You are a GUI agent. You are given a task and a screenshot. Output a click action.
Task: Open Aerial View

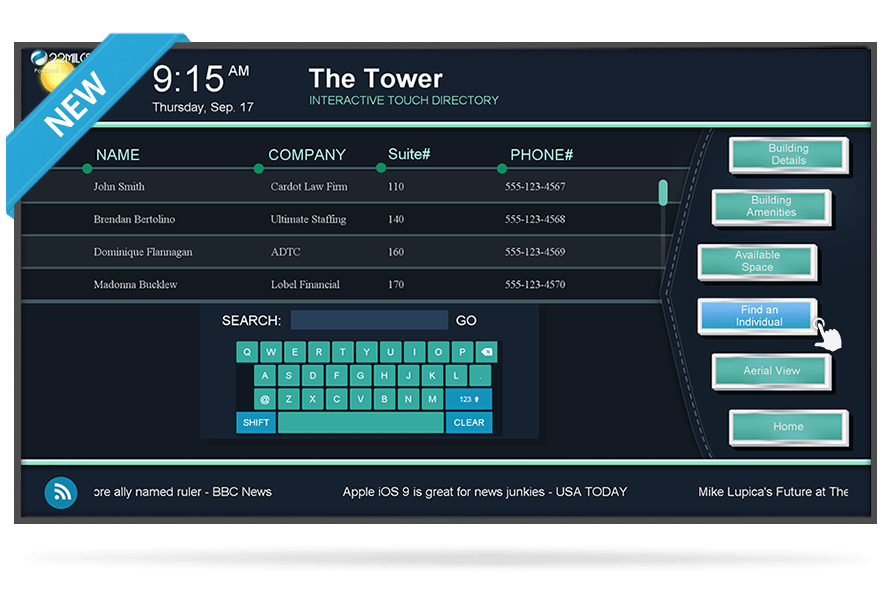tap(771, 371)
